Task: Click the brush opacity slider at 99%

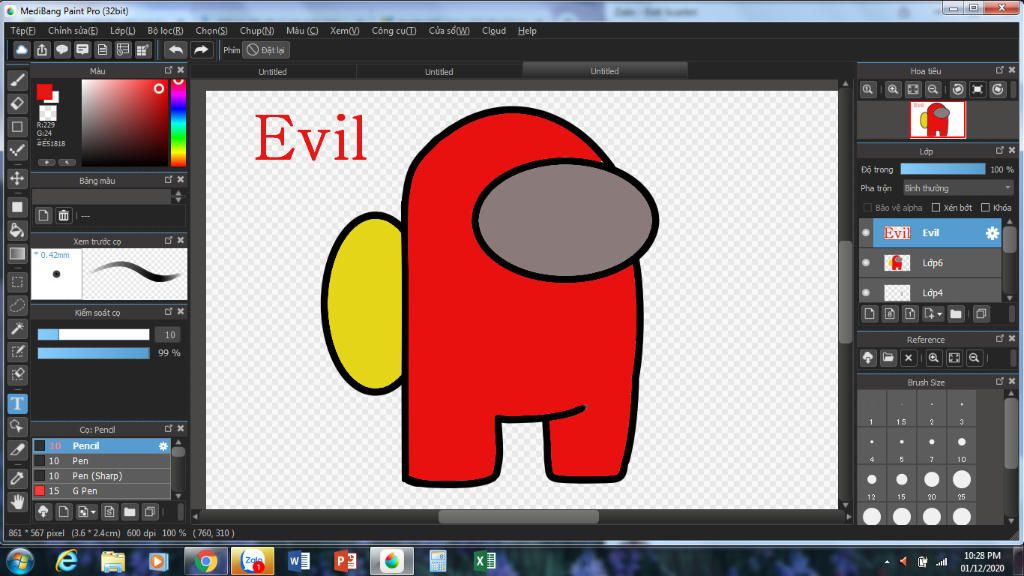Action: coord(93,353)
